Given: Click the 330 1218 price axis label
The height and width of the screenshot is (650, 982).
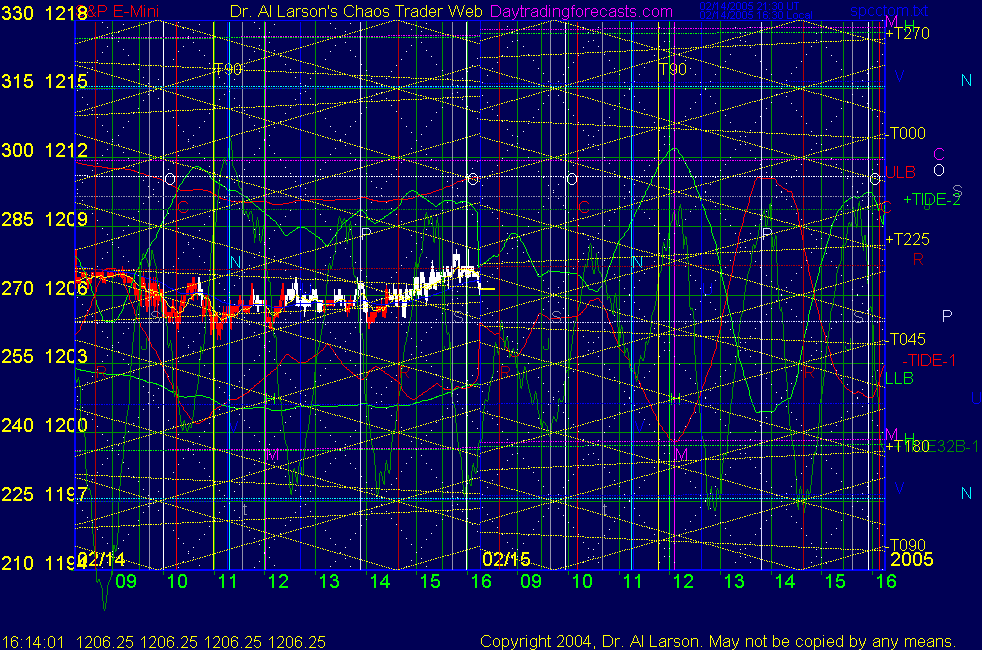Looking at the screenshot, I should click(x=44, y=13).
